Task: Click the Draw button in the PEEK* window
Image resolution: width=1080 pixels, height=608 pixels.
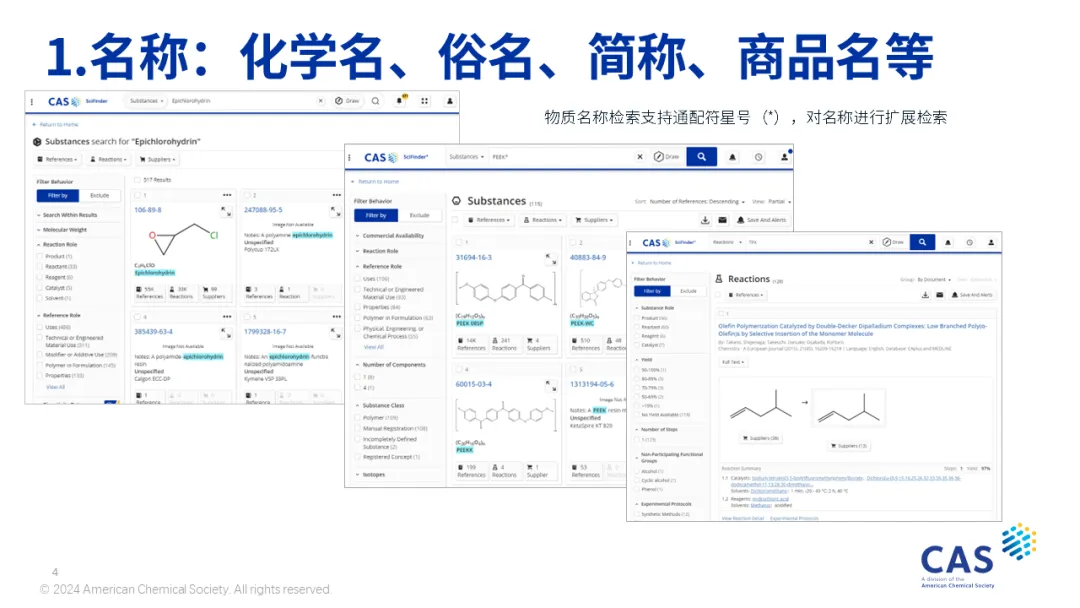Action: pyautogui.click(x=667, y=157)
